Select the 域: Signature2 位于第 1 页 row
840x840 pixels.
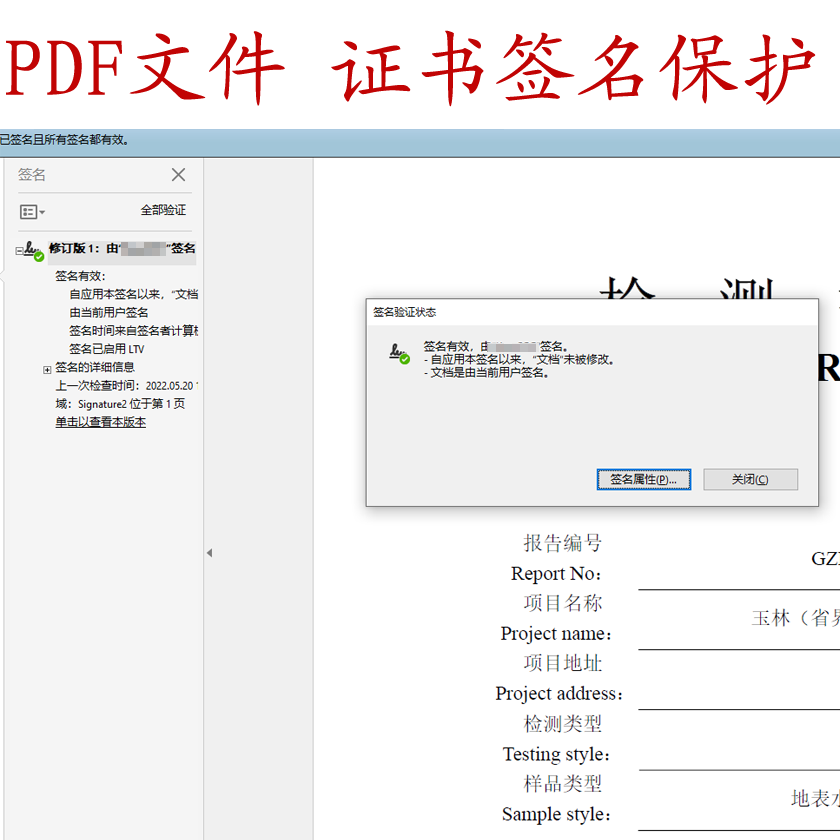[120, 404]
